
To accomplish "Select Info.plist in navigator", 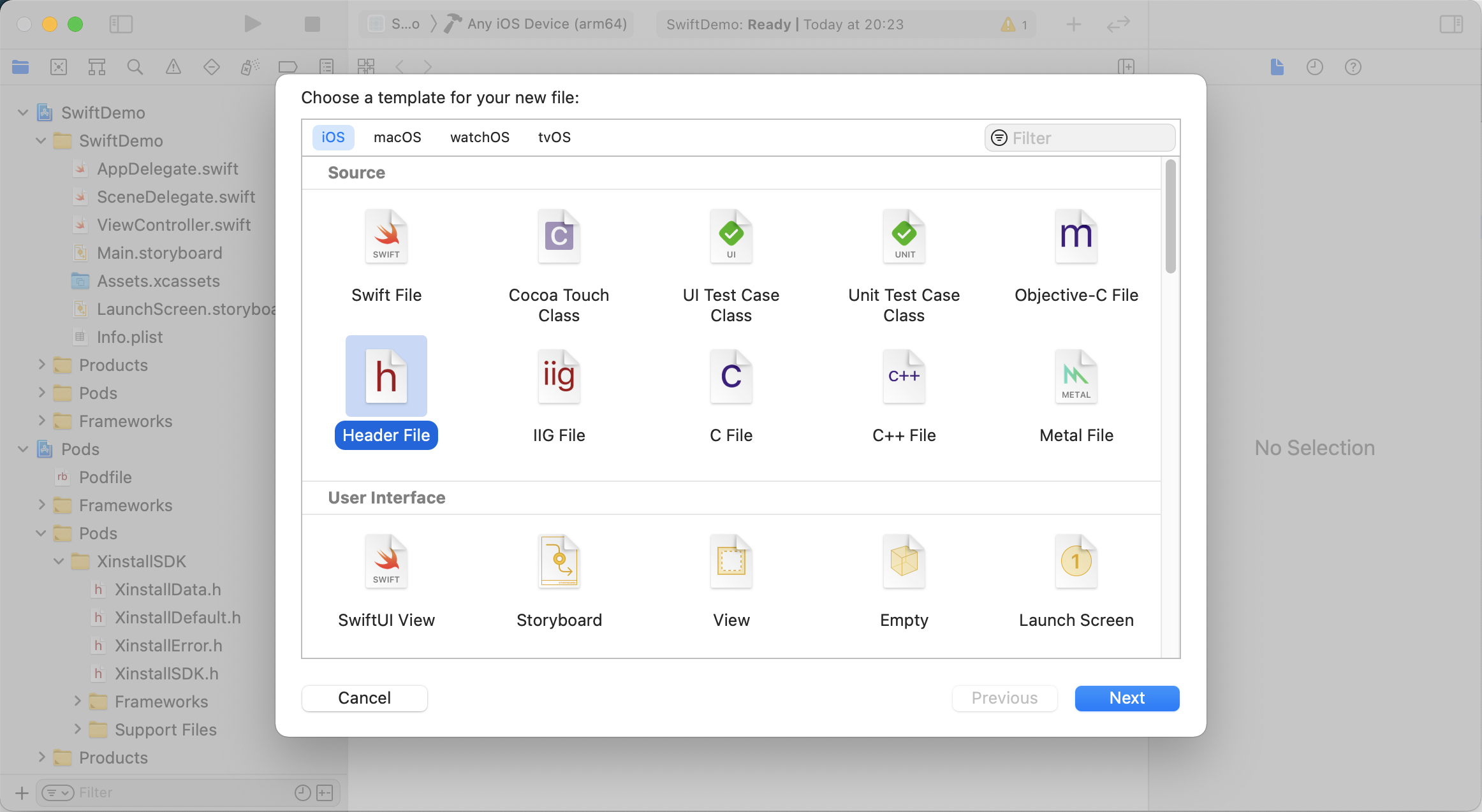I will point(129,337).
